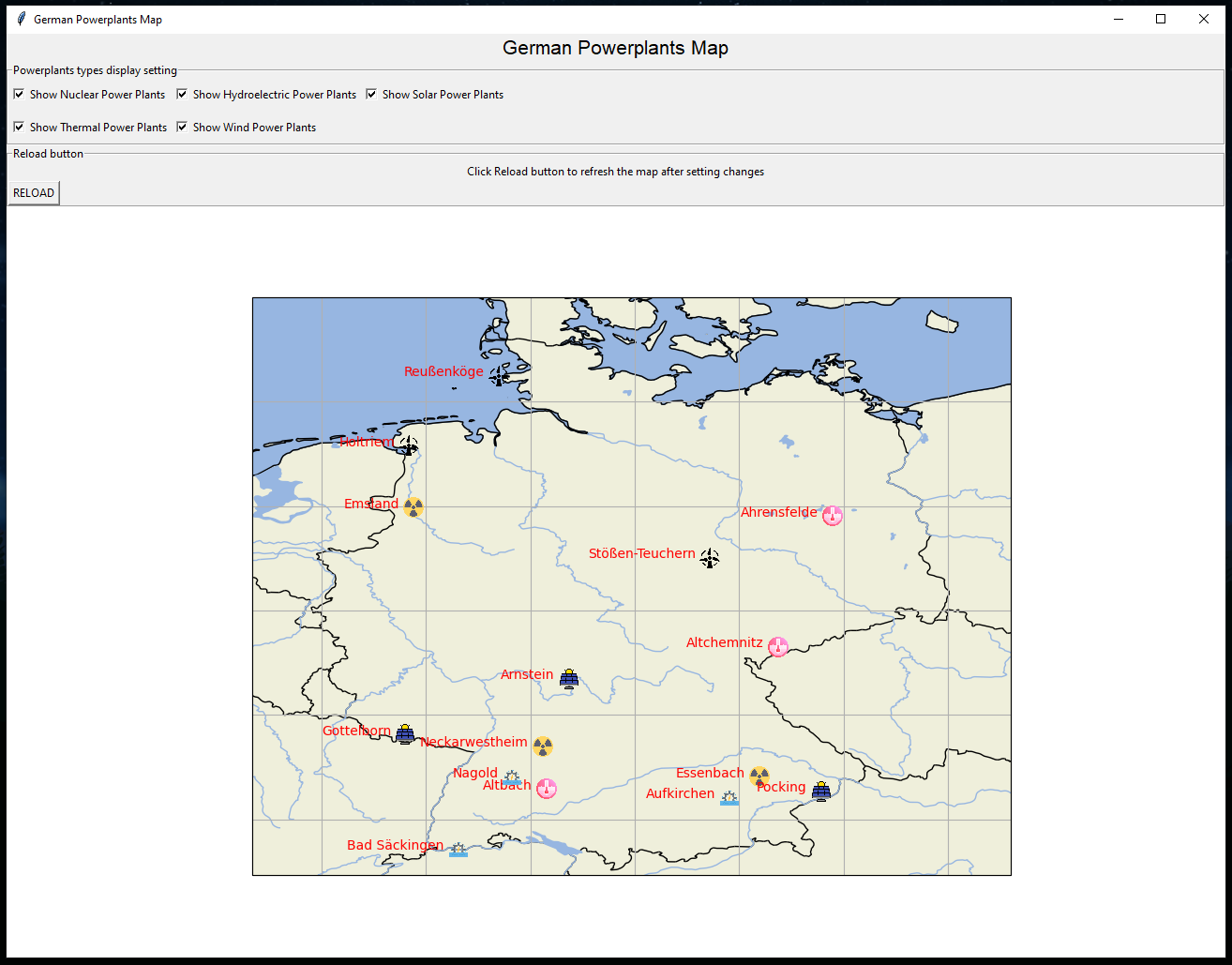The image size is (1232, 965).
Task: Click the nuclear icon beside Neckarwestheim
Action: [x=544, y=746]
